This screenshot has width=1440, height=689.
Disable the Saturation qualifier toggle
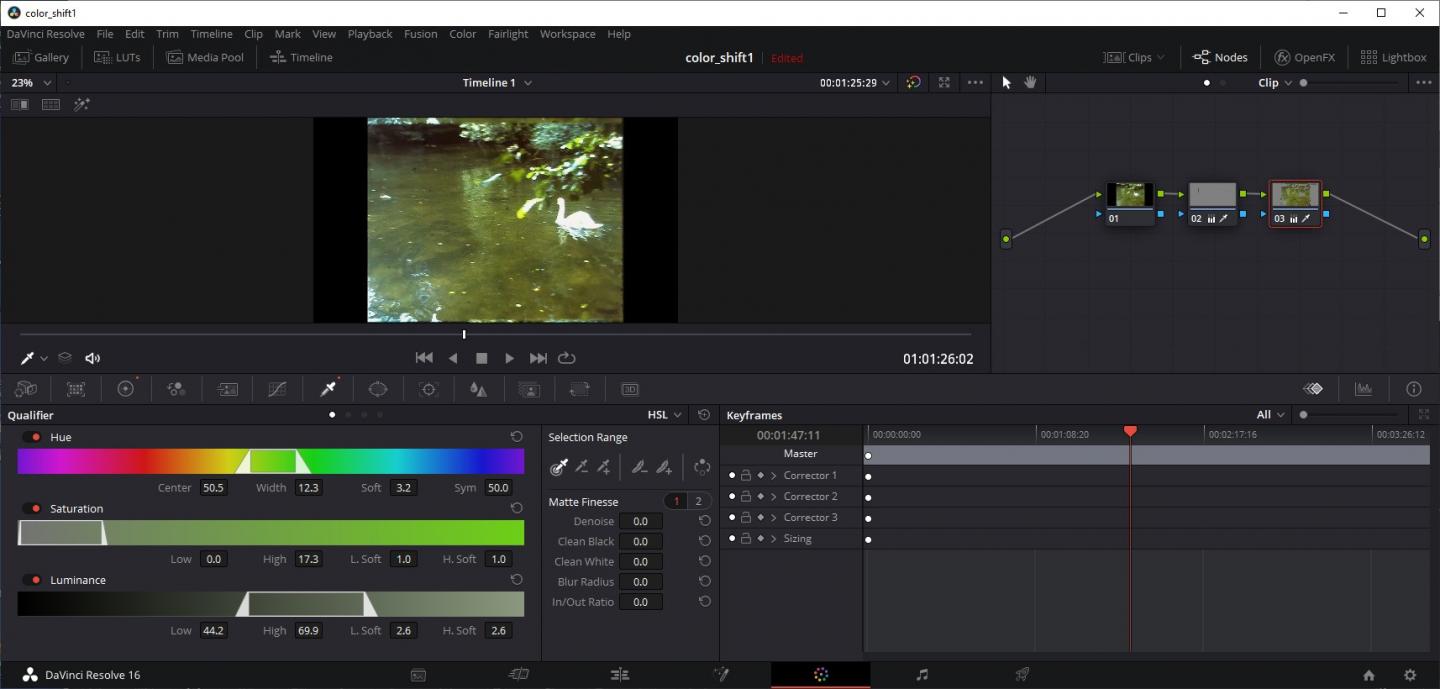point(33,508)
